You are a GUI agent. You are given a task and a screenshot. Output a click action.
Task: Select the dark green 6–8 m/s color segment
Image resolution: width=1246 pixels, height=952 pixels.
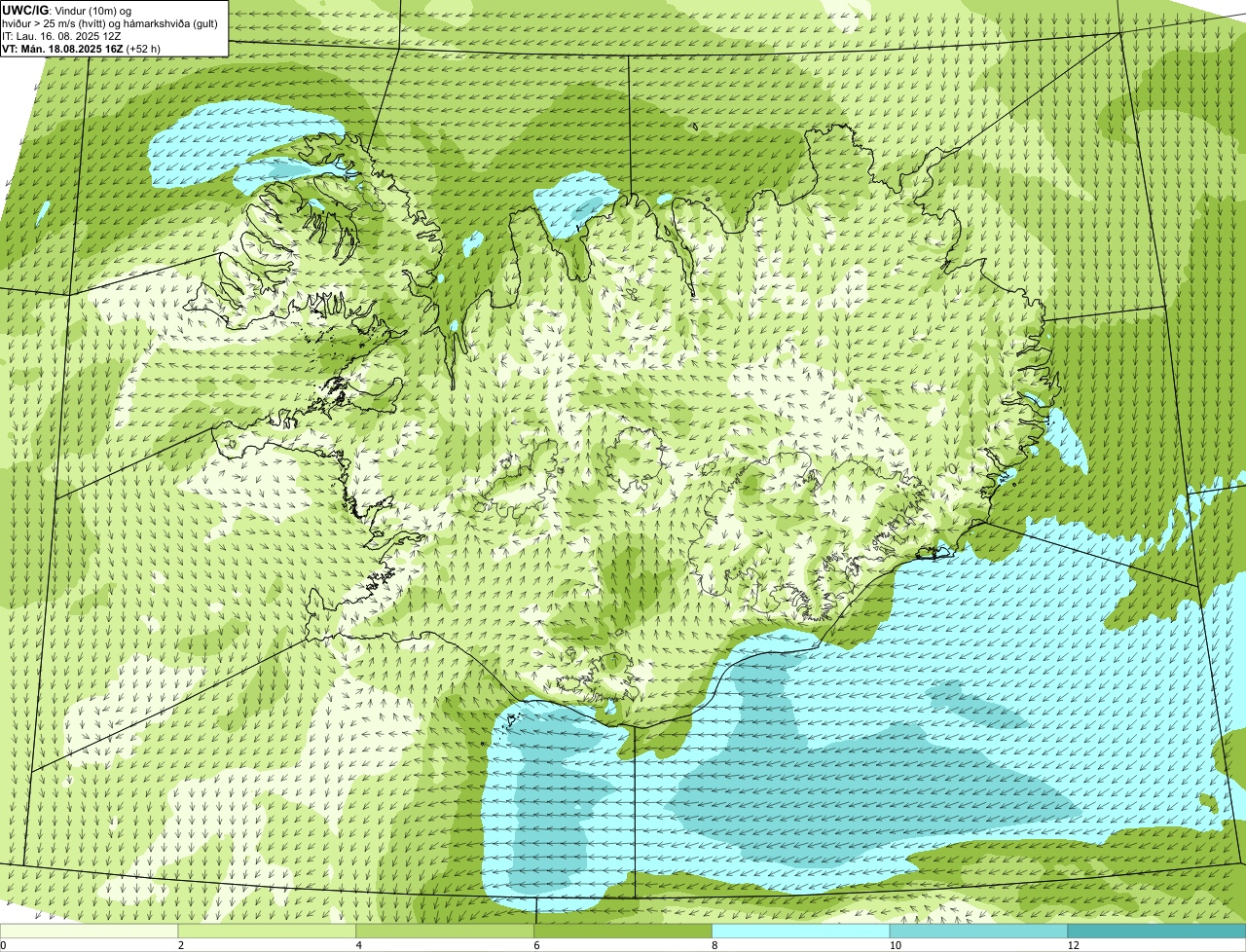(624, 932)
